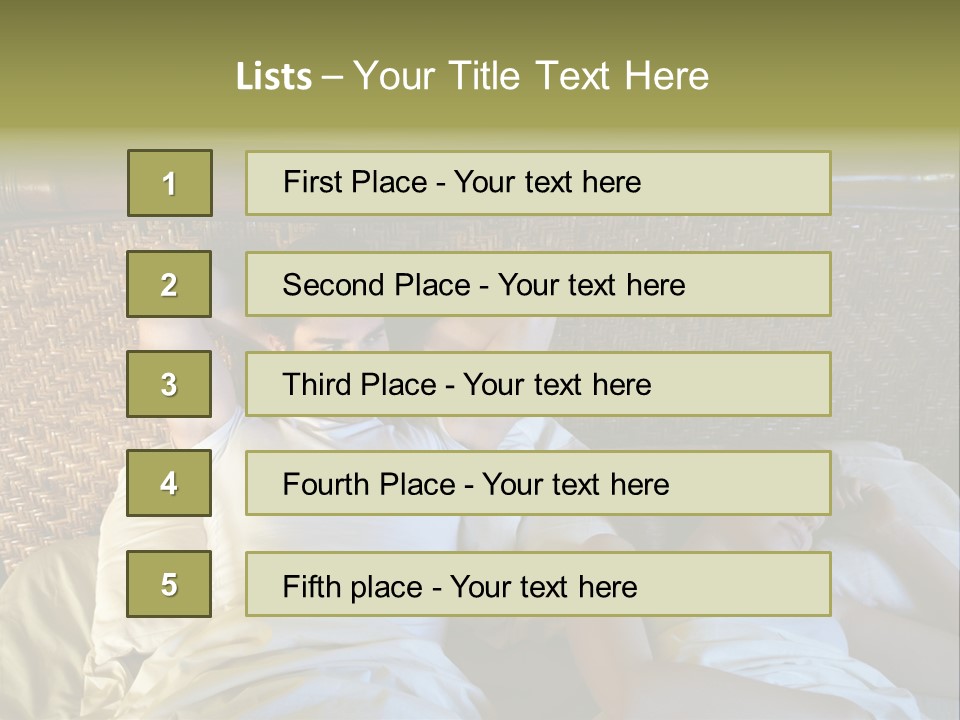Select the number 2 square
This screenshot has height=720, width=960.
(x=169, y=284)
